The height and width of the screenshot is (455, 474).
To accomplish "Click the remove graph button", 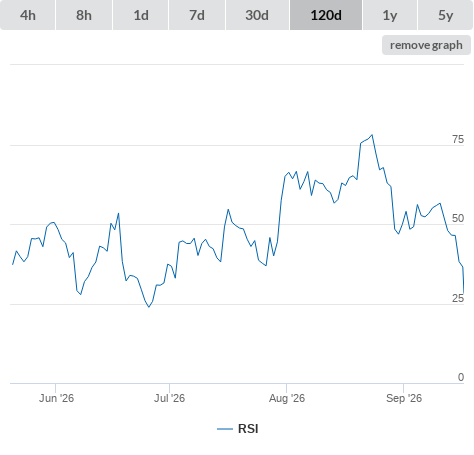I will point(426,45).
